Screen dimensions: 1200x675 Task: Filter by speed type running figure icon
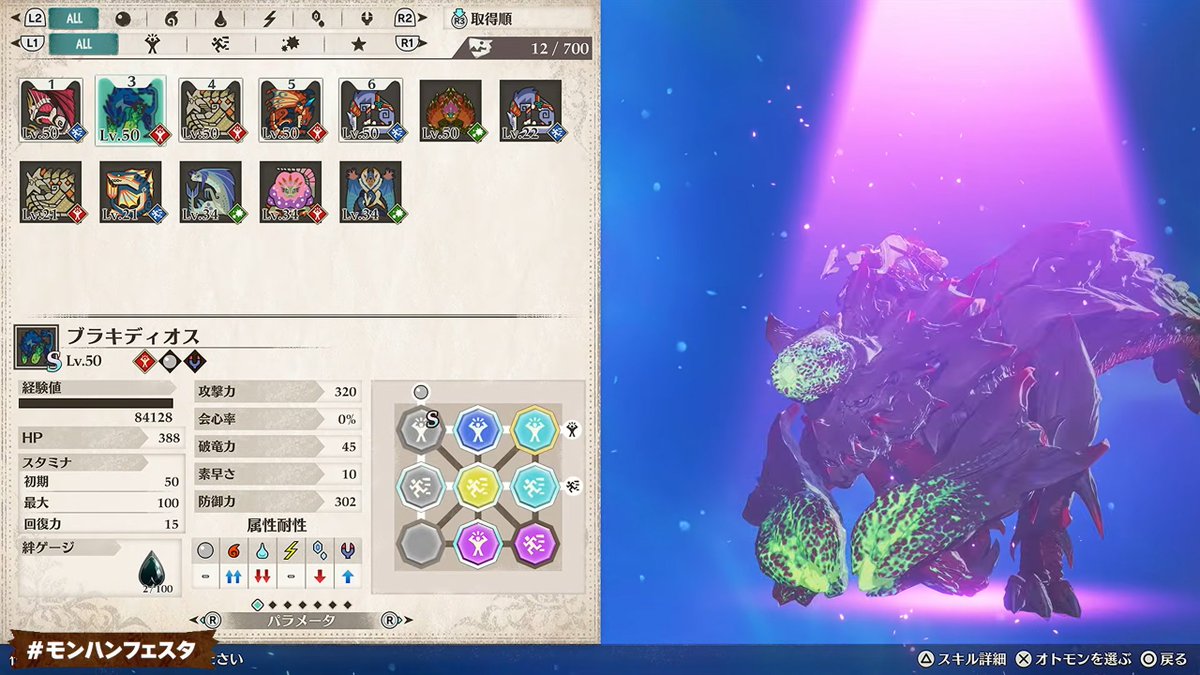coord(221,44)
